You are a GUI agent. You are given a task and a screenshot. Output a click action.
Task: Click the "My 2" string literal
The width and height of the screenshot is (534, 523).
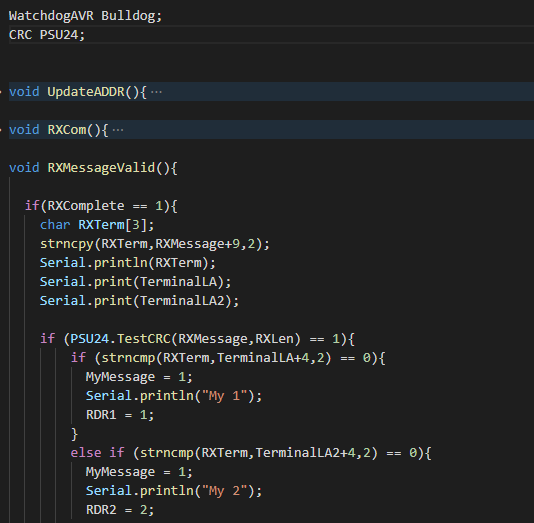pyautogui.click(x=224, y=491)
